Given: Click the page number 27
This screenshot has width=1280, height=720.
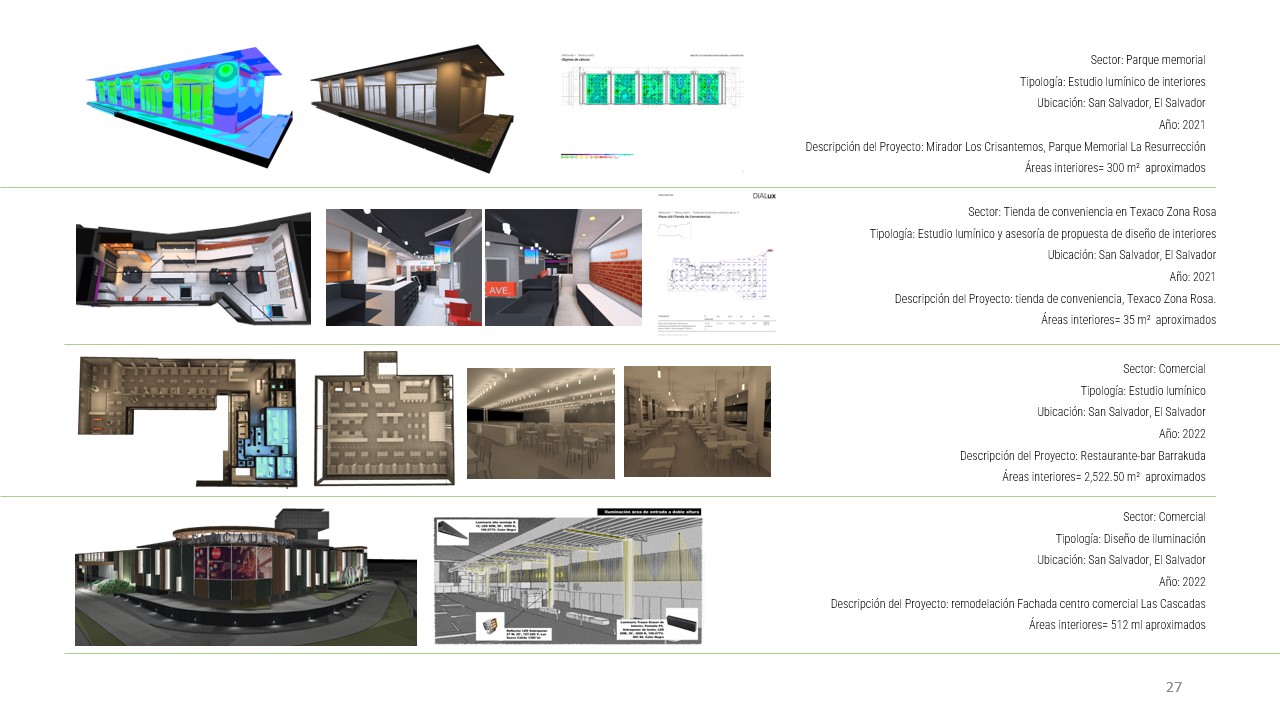Looking at the screenshot, I should click(x=1173, y=687).
